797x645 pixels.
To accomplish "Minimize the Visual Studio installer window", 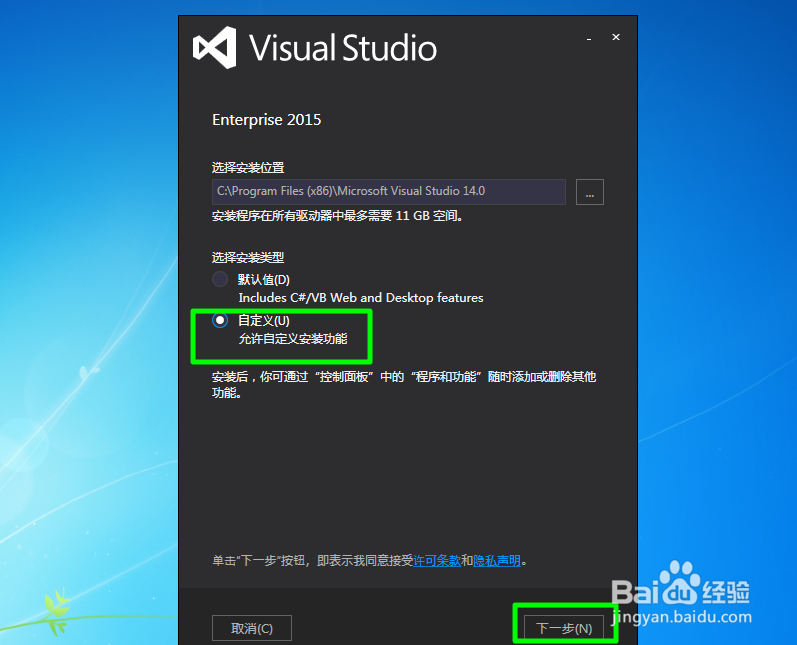I will (x=589, y=39).
